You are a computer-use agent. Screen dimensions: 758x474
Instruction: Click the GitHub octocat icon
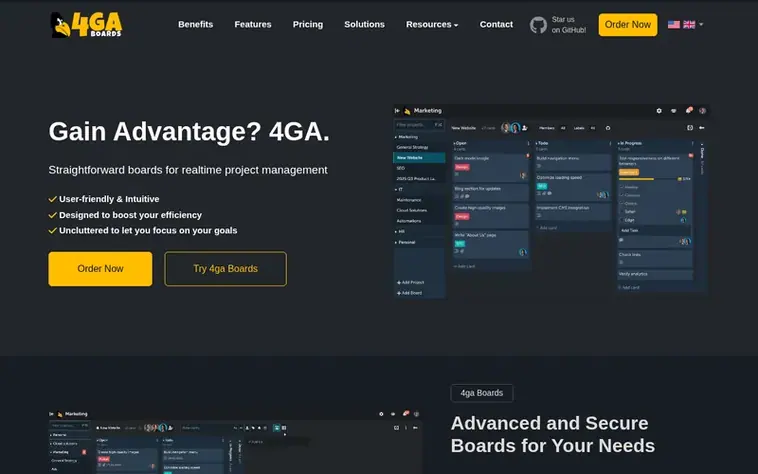[538, 25]
